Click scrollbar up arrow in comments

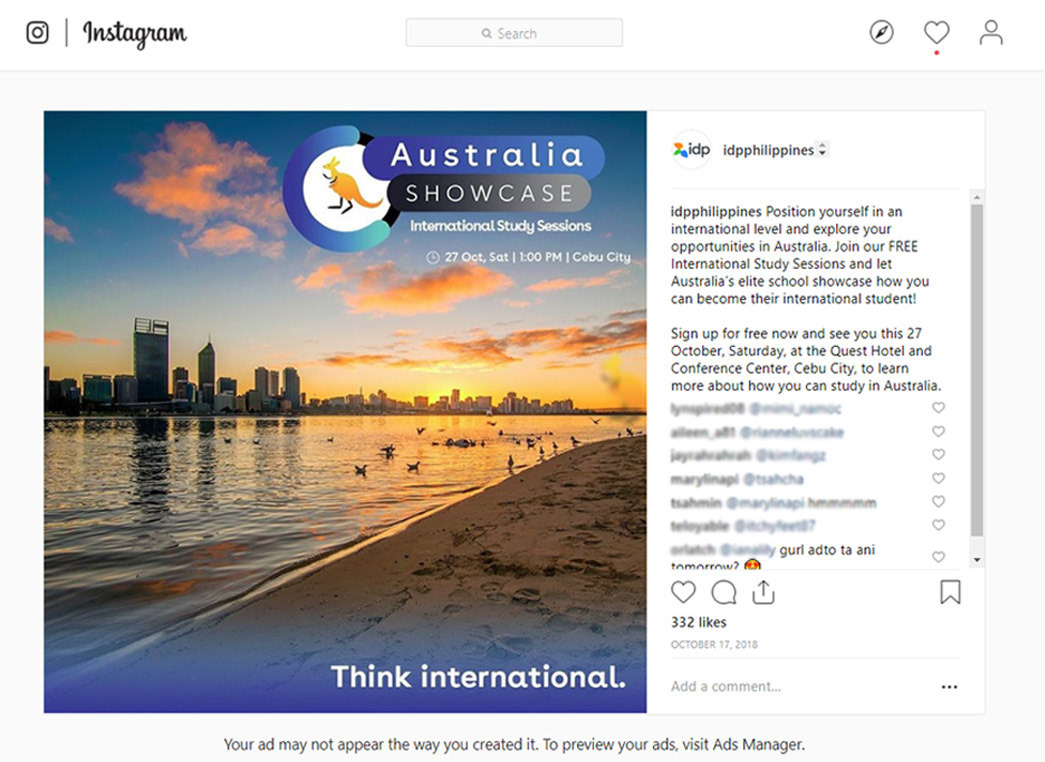point(977,197)
